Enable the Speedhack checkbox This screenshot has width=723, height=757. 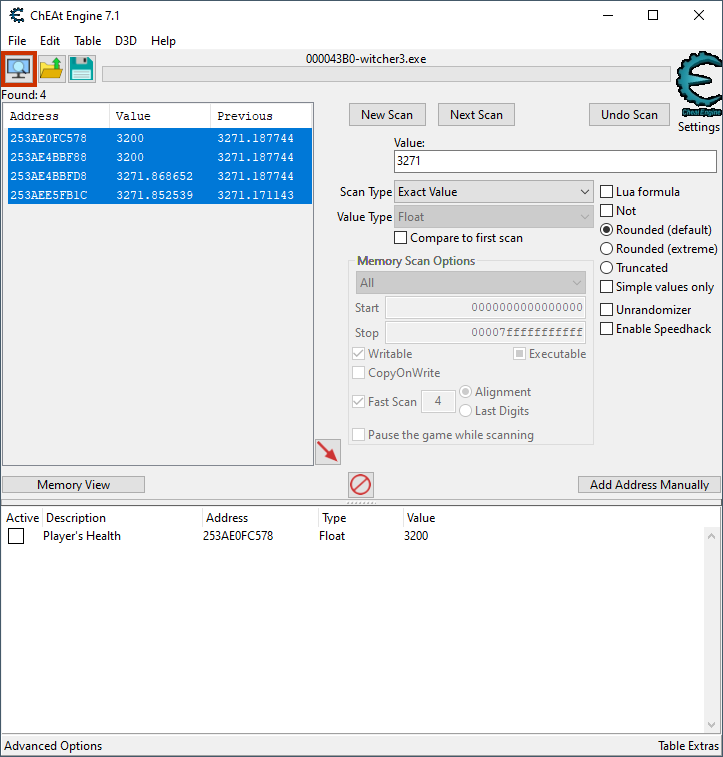(607, 329)
